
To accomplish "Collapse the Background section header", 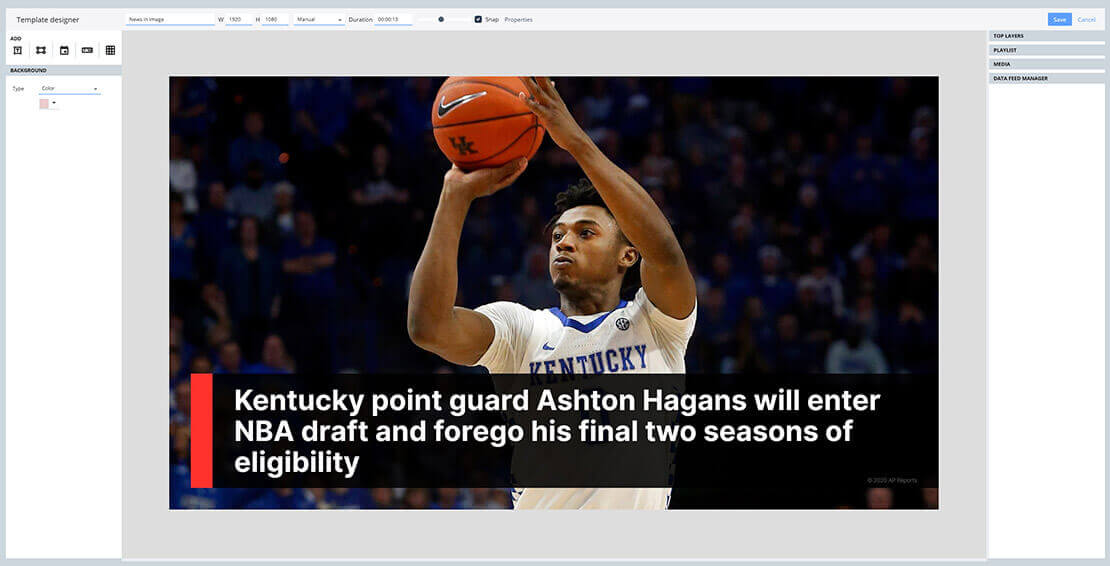I will click(64, 71).
